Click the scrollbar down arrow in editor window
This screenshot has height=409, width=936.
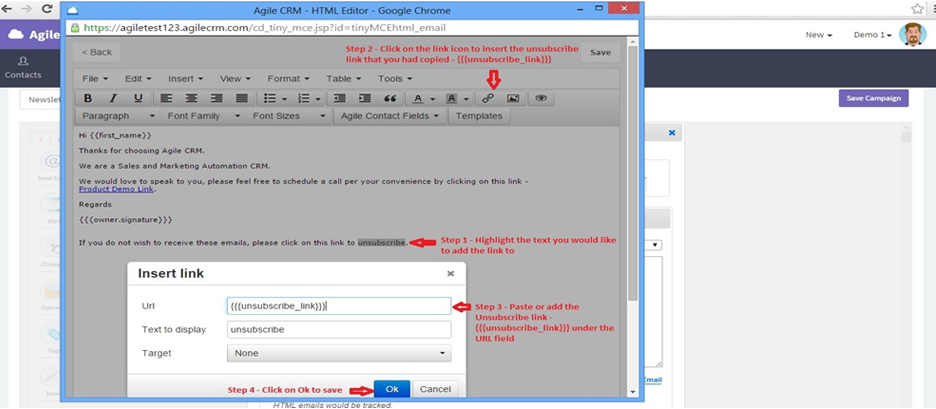[633, 392]
